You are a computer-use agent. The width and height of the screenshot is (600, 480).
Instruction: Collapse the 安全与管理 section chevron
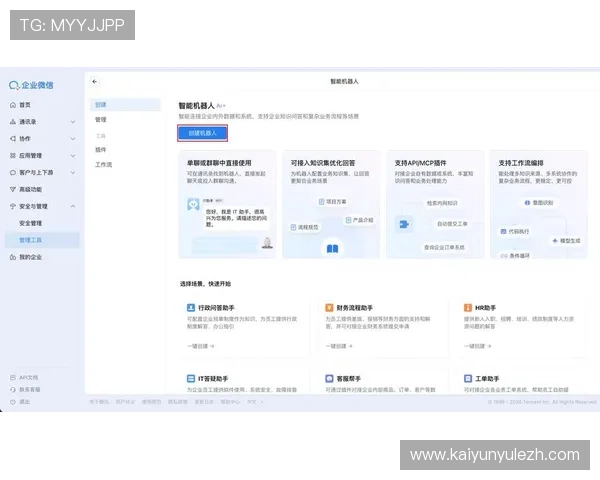[x=73, y=206]
